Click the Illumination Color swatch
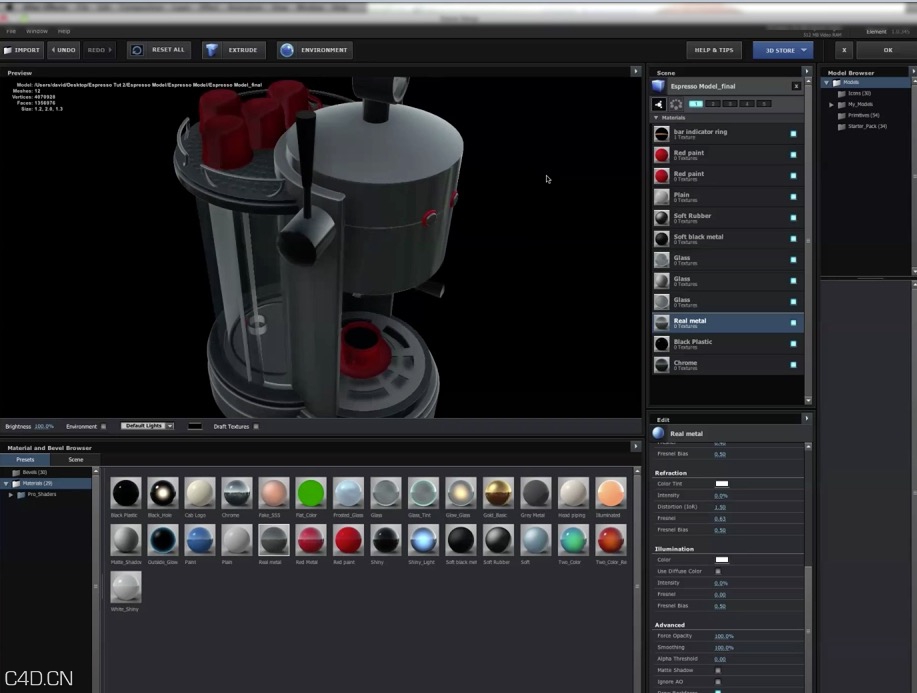917x693 pixels. tap(721, 559)
